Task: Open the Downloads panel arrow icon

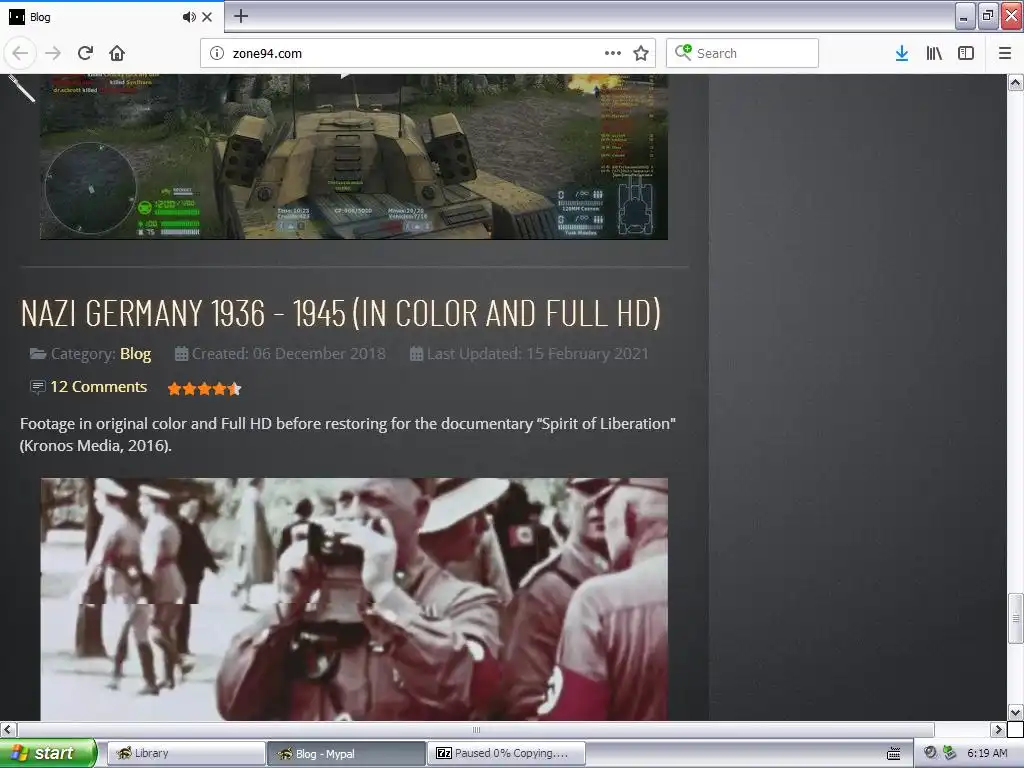Action: point(902,53)
